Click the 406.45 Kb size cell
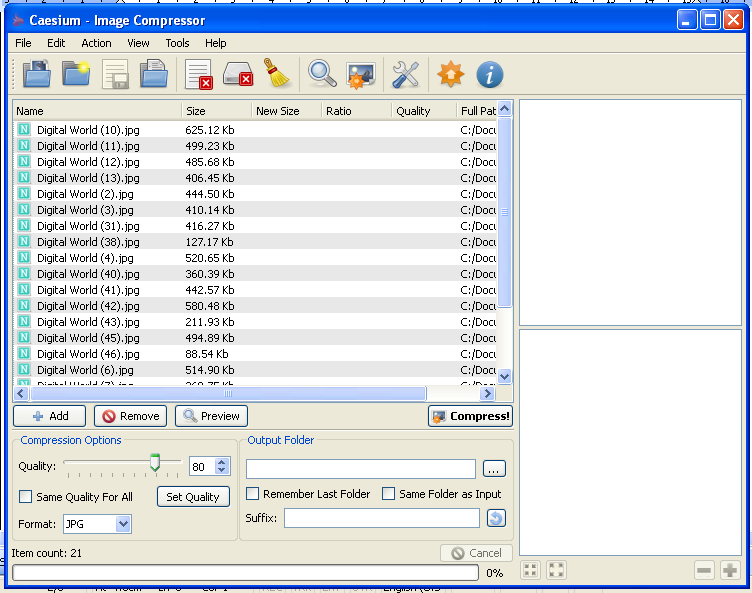 pos(210,178)
